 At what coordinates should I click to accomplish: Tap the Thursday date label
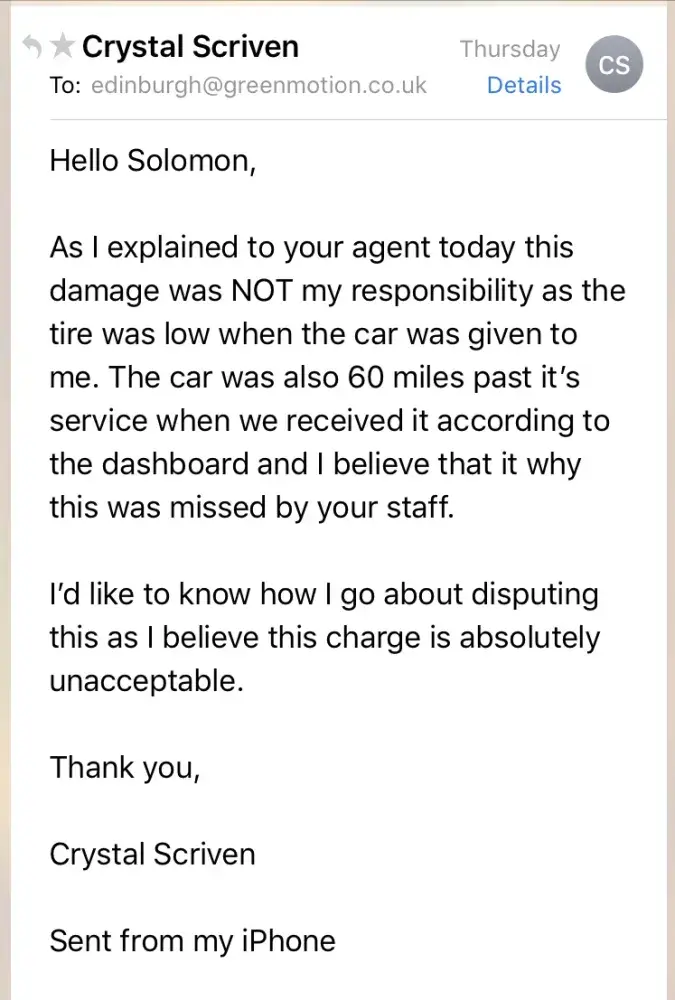tap(510, 48)
